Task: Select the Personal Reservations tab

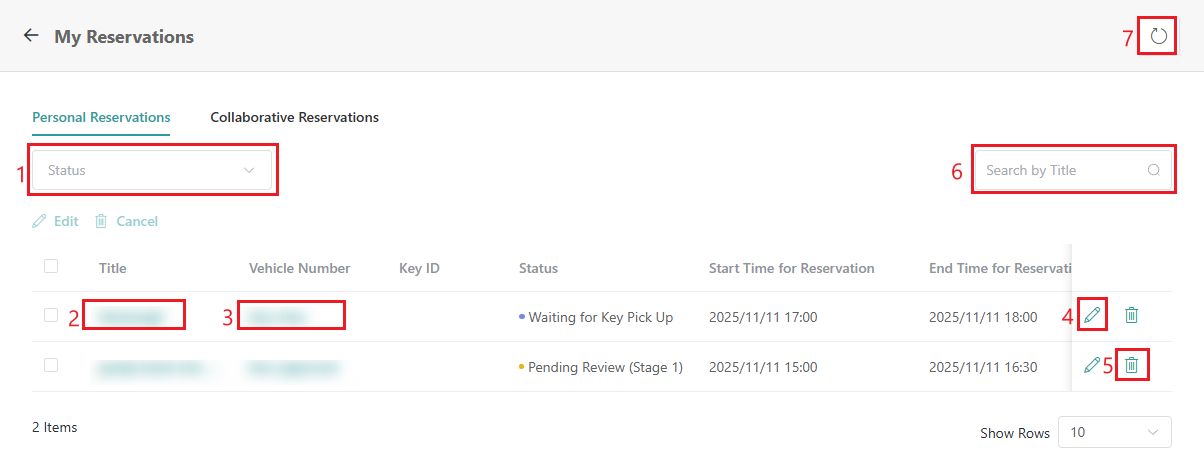Action: pos(101,117)
